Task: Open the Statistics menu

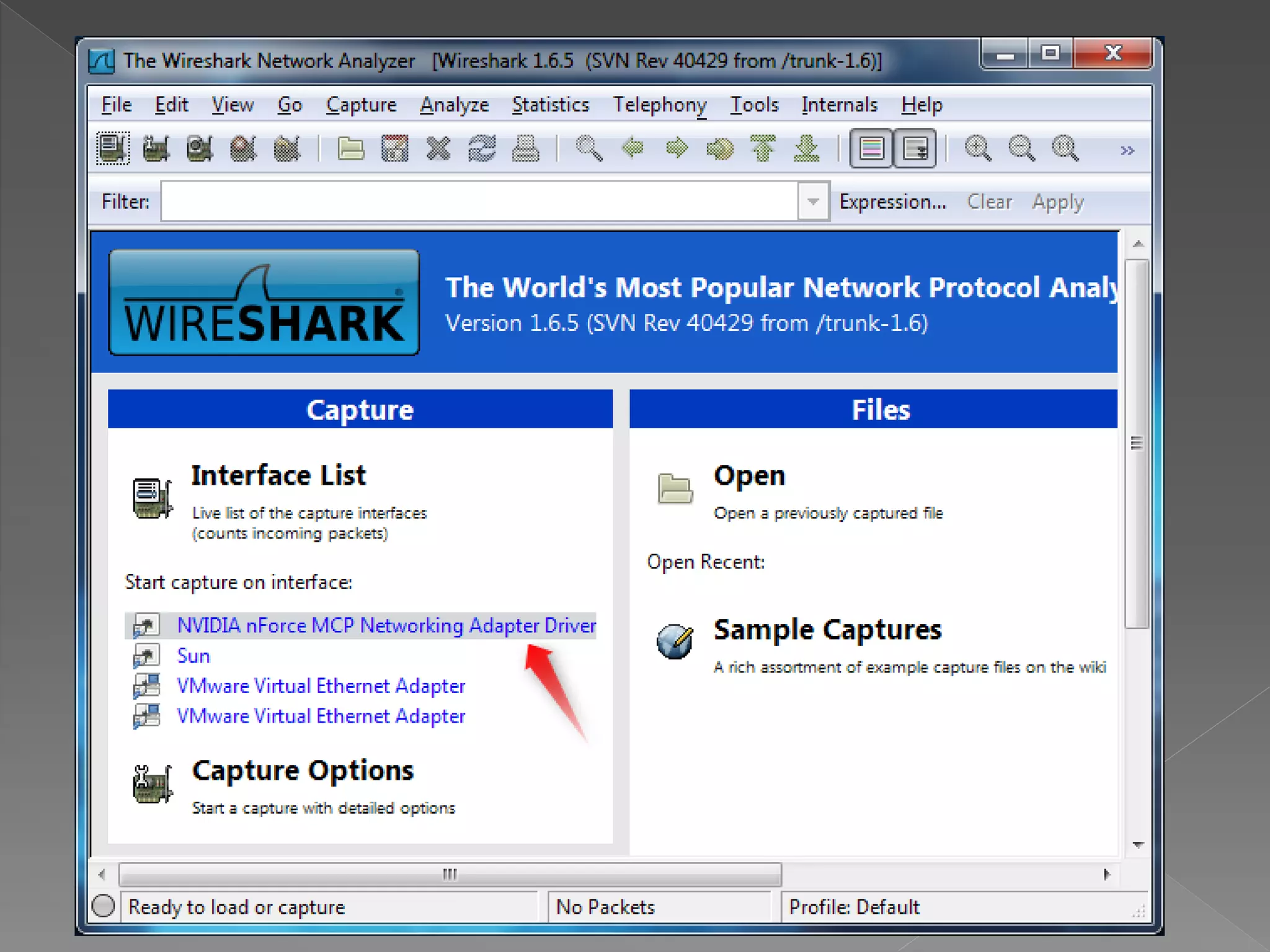Action: tap(550, 105)
